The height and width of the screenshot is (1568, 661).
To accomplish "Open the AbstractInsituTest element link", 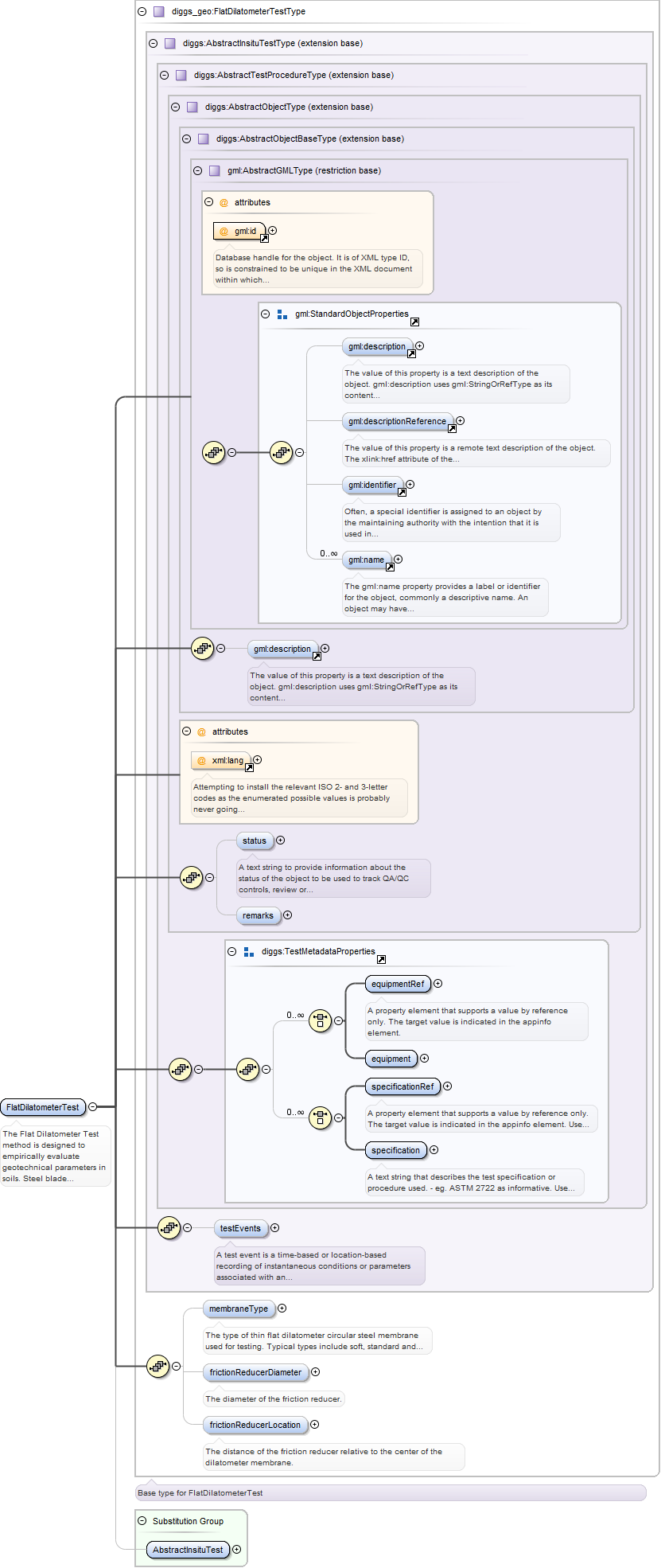I will click(188, 1550).
